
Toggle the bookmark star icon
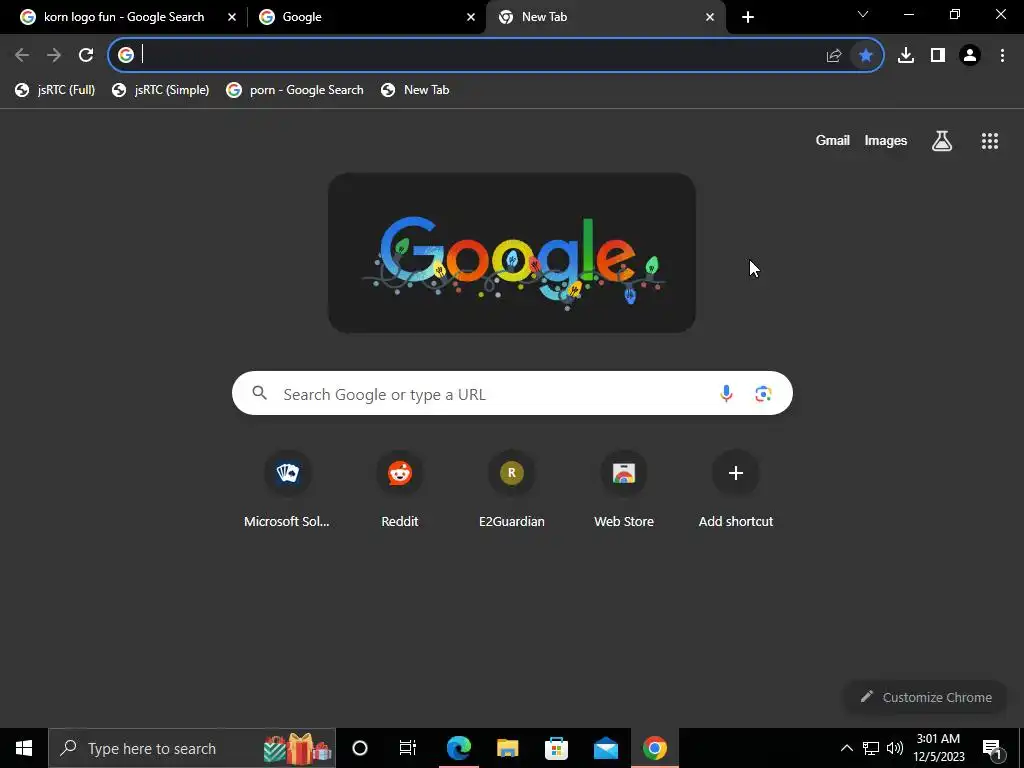(865, 56)
